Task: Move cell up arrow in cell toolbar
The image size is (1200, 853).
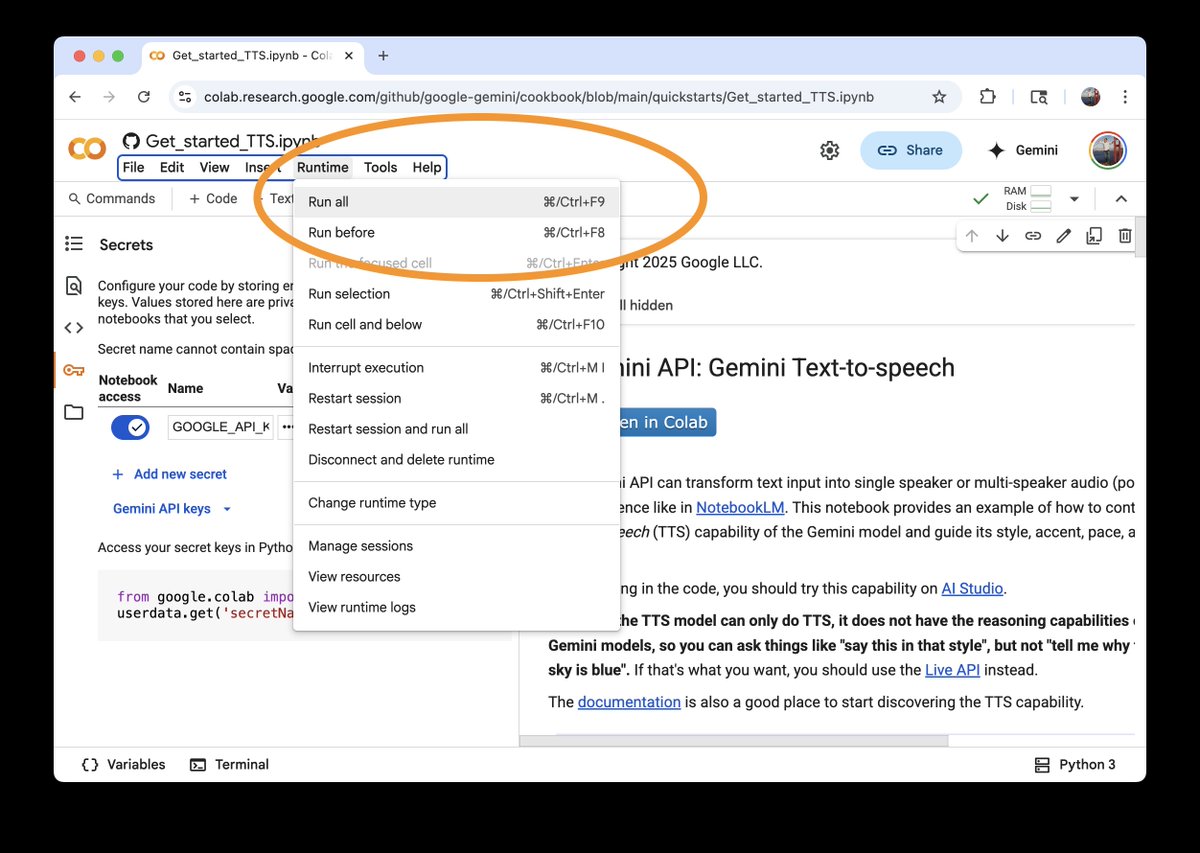Action: 971,236
